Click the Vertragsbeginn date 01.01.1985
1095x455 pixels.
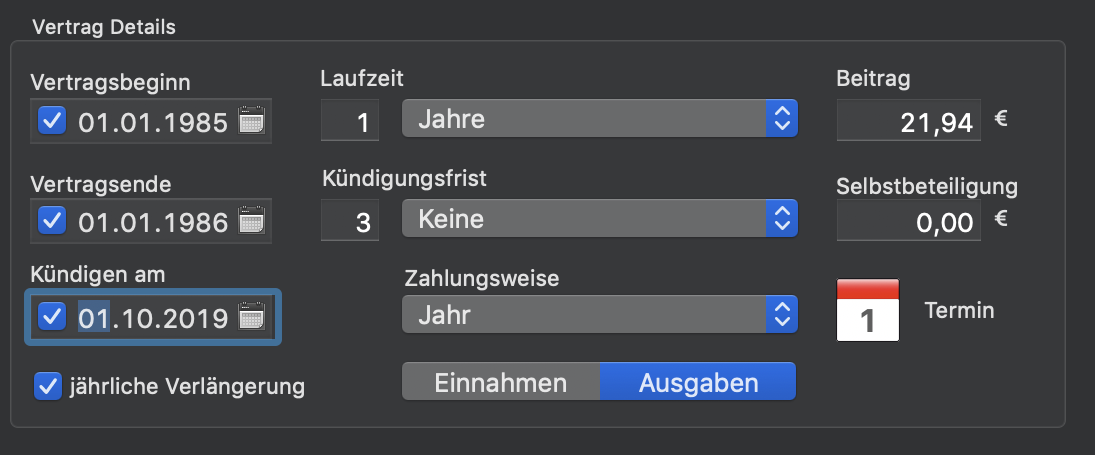pyautogui.click(x=153, y=122)
